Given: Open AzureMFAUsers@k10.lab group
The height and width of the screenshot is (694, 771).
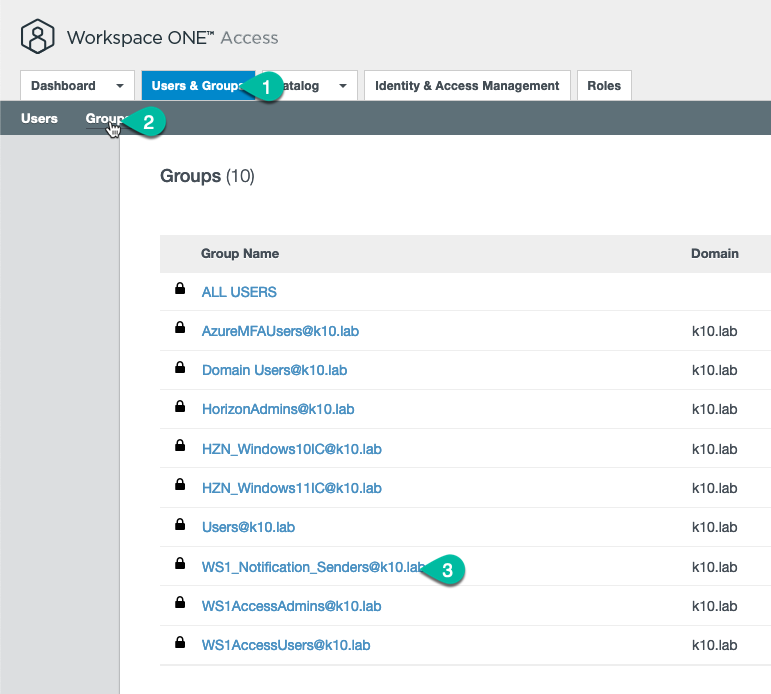Looking at the screenshot, I should [280, 331].
